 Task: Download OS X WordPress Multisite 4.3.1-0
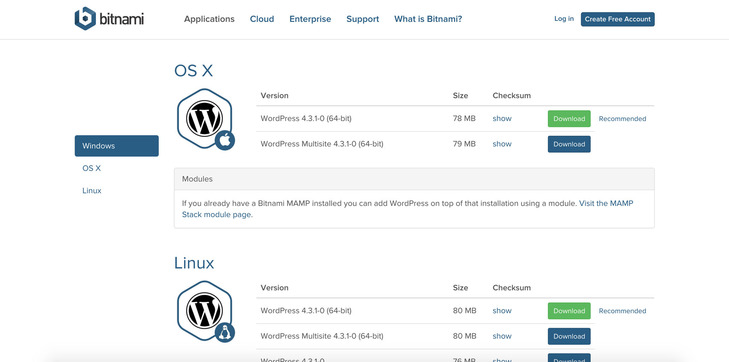pos(569,144)
